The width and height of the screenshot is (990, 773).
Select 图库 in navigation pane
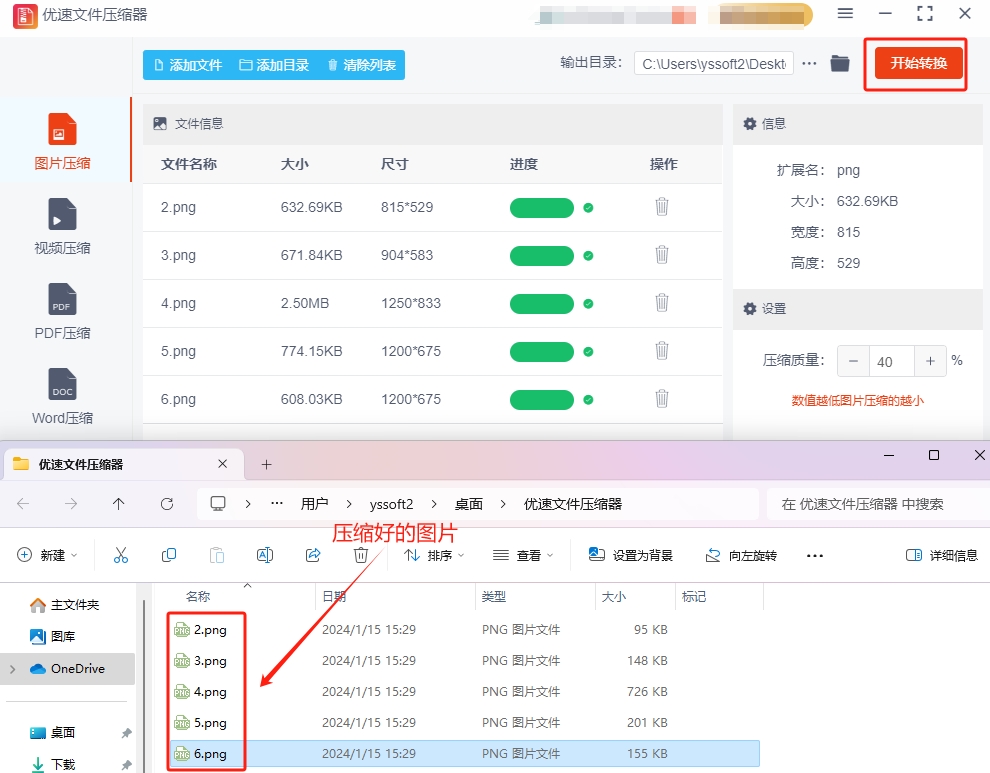click(53, 636)
